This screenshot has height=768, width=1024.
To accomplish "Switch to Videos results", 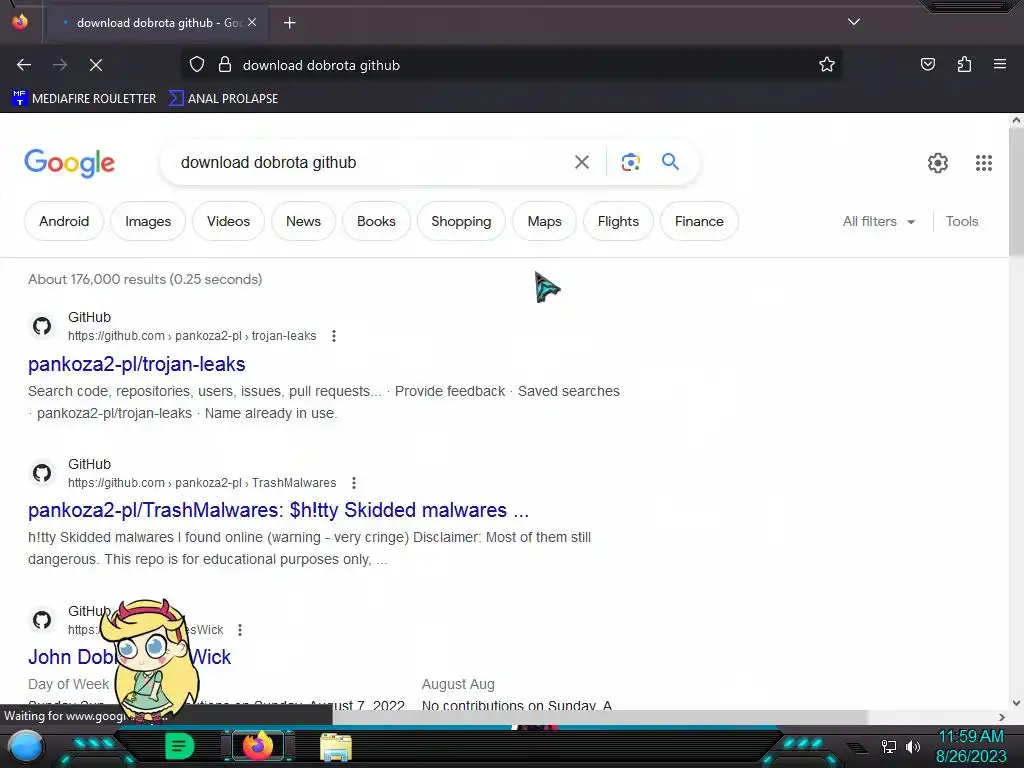I will tap(229, 221).
